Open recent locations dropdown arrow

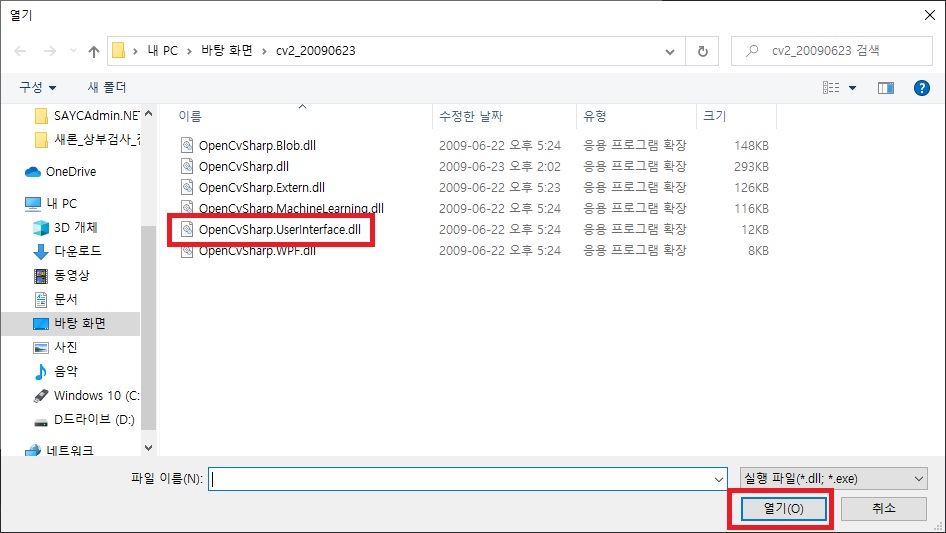point(73,51)
